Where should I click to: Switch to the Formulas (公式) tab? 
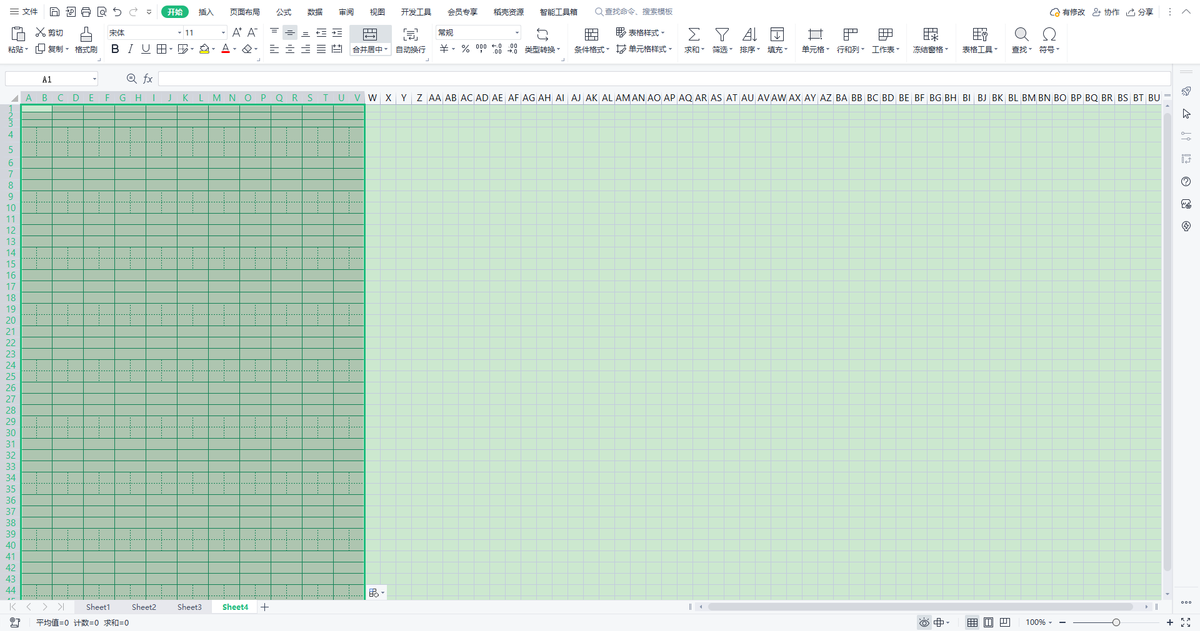[284, 12]
